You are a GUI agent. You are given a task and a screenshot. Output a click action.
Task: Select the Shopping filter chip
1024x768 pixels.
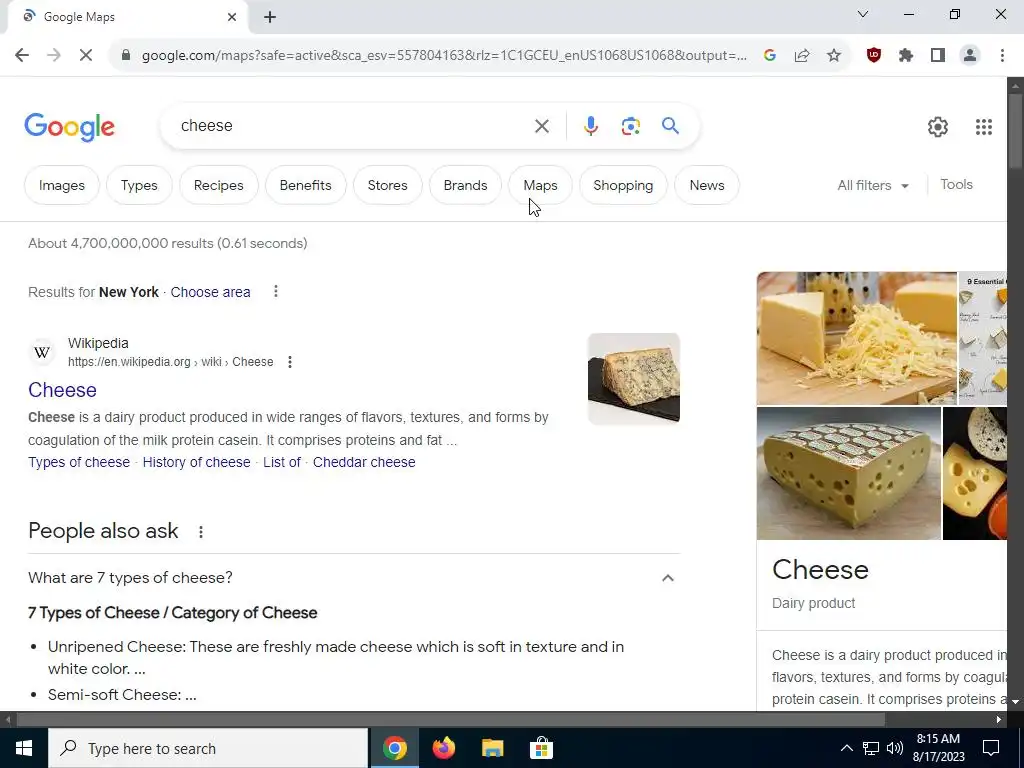pyautogui.click(x=623, y=185)
